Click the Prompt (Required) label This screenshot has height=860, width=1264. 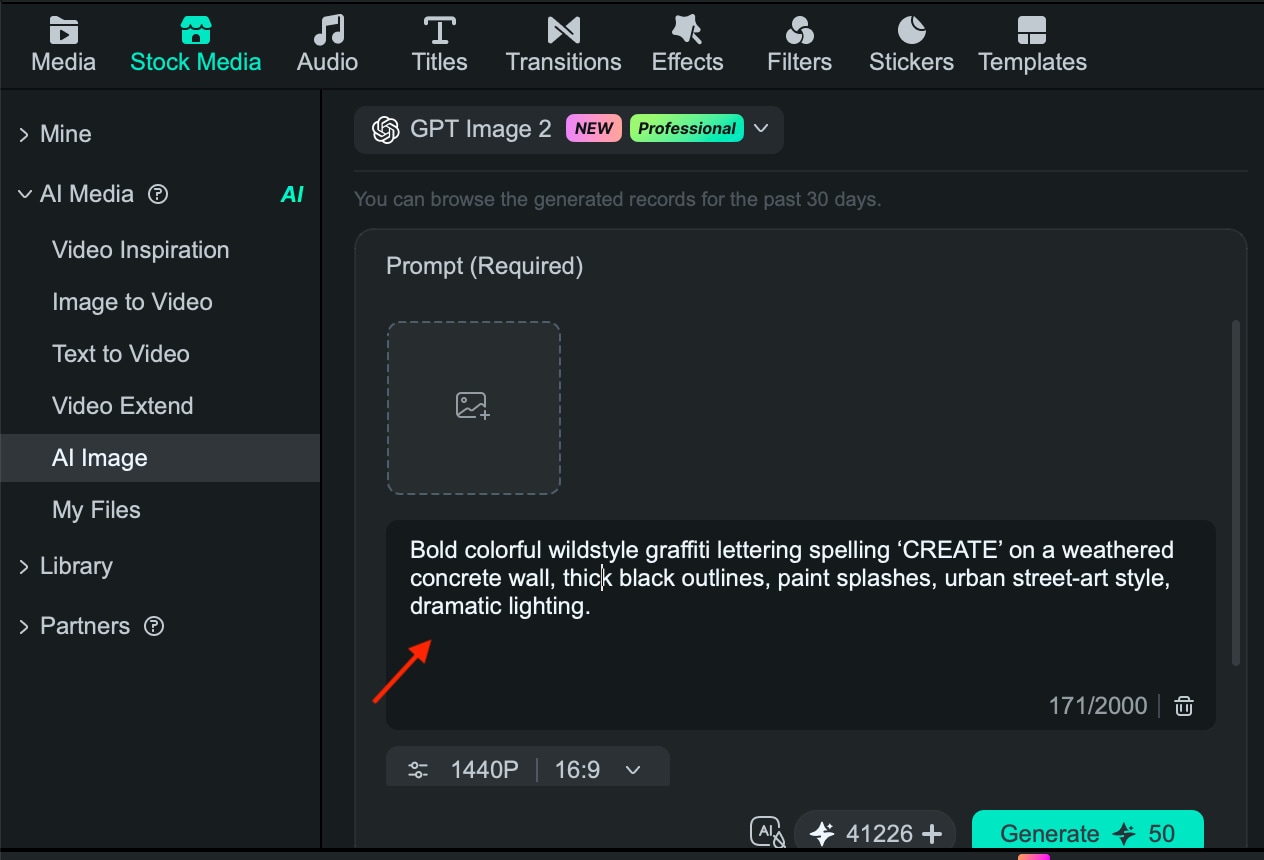coord(484,266)
